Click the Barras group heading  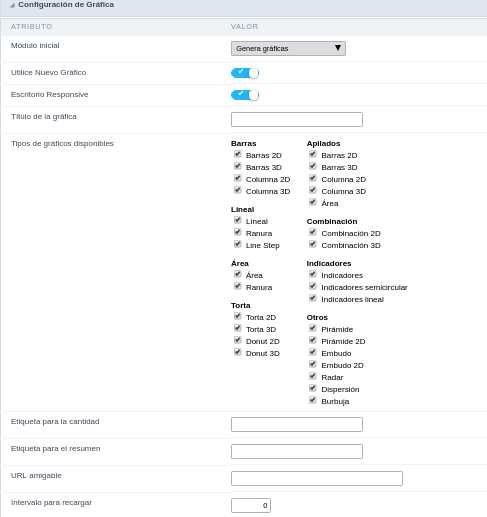[244, 143]
